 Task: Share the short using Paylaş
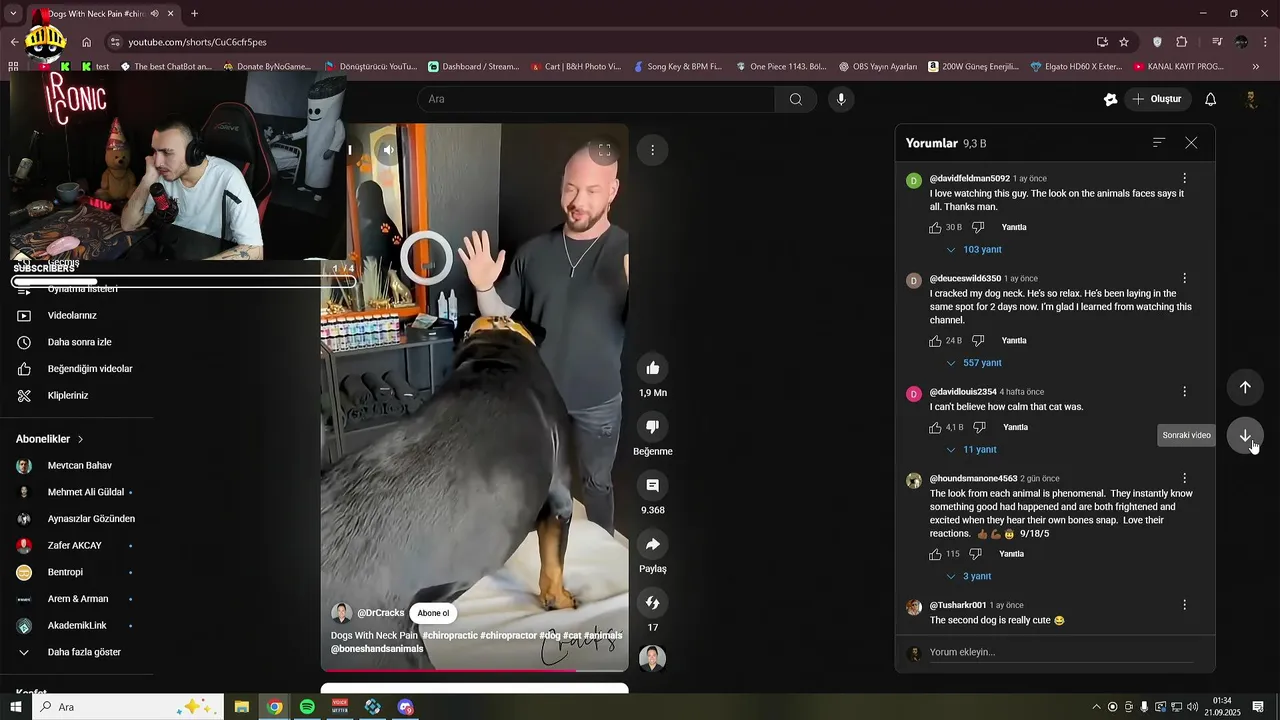pyautogui.click(x=652, y=544)
